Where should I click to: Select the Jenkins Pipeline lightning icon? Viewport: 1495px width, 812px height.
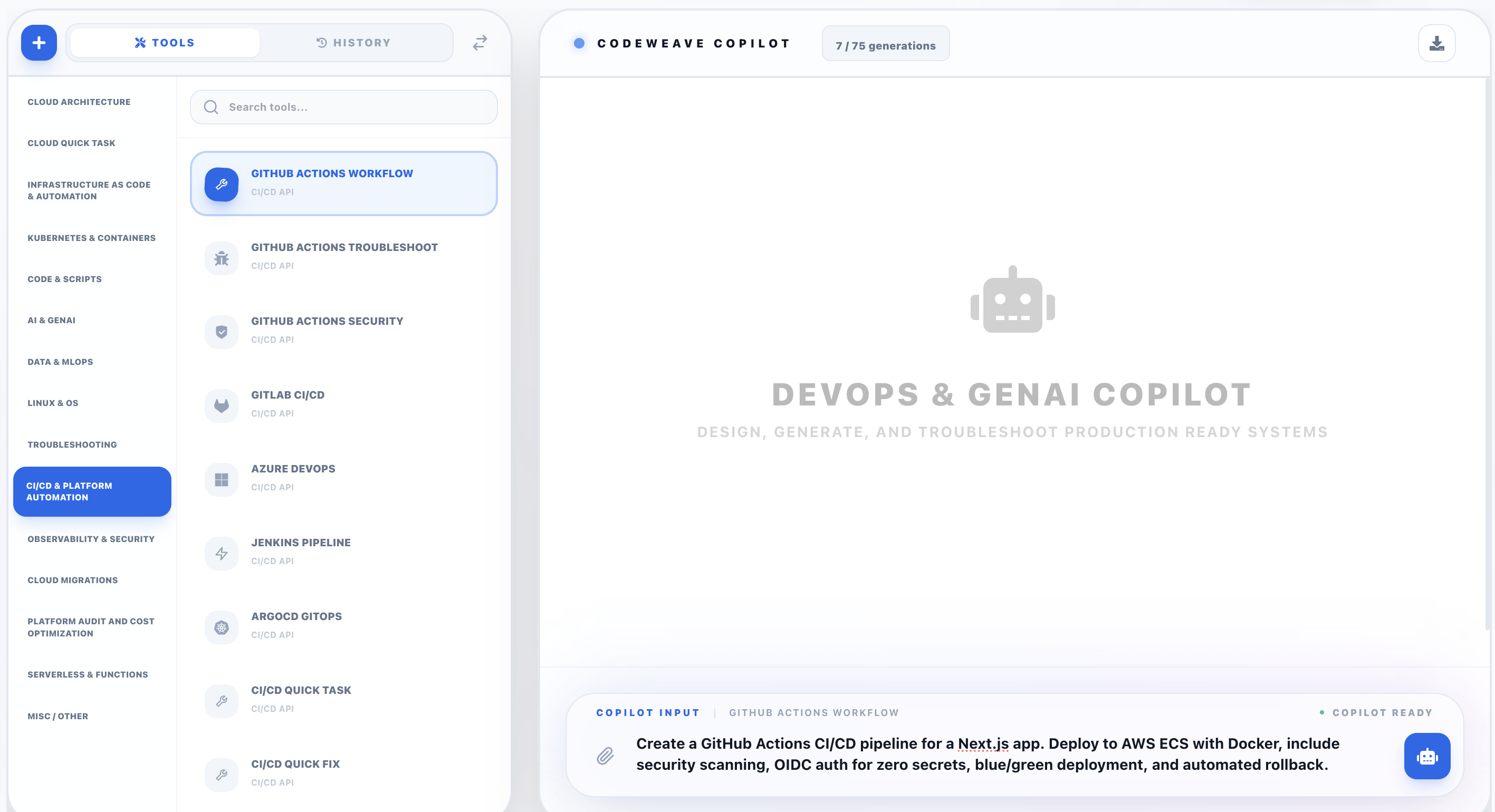(x=221, y=553)
